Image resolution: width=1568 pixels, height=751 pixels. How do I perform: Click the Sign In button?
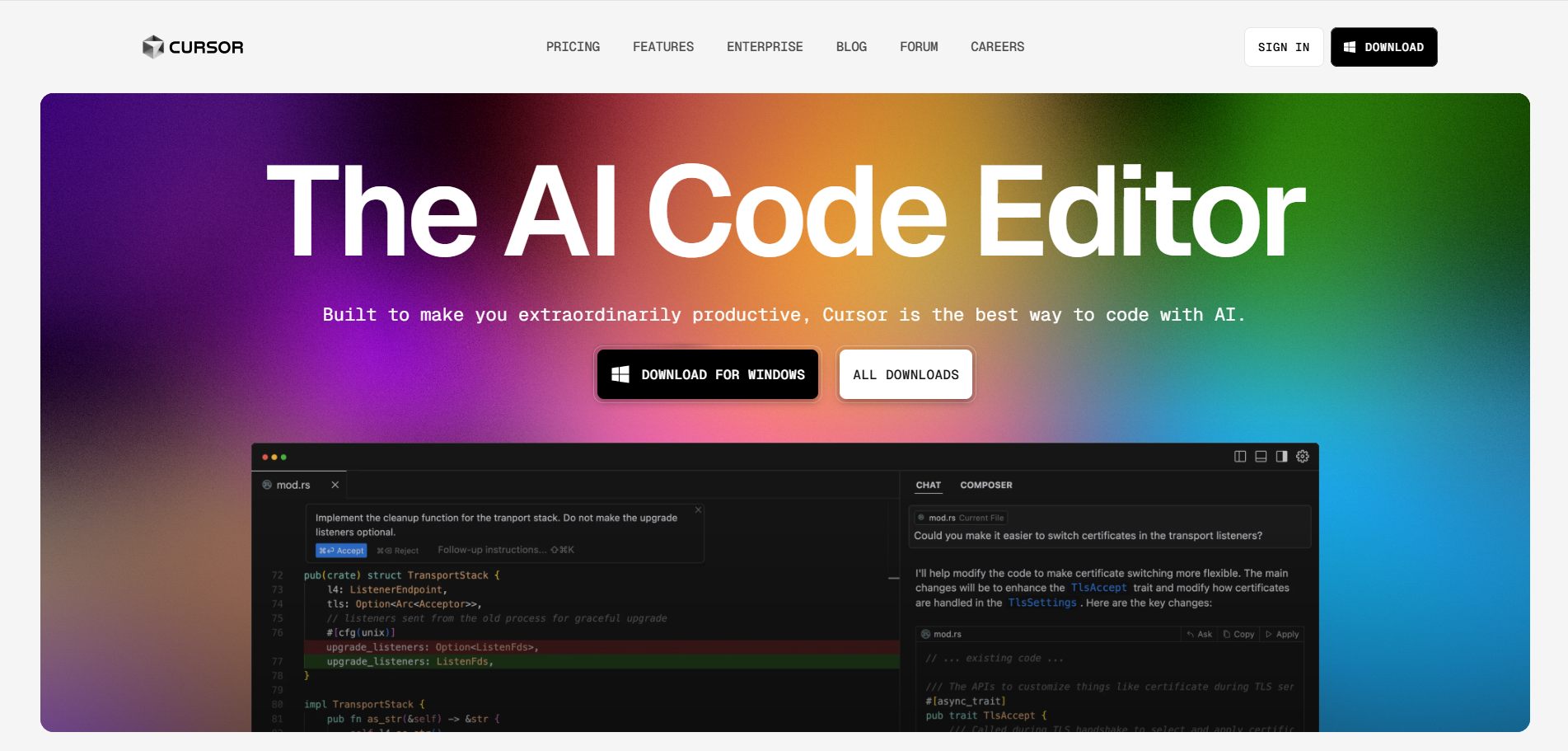click(1284, 47)
